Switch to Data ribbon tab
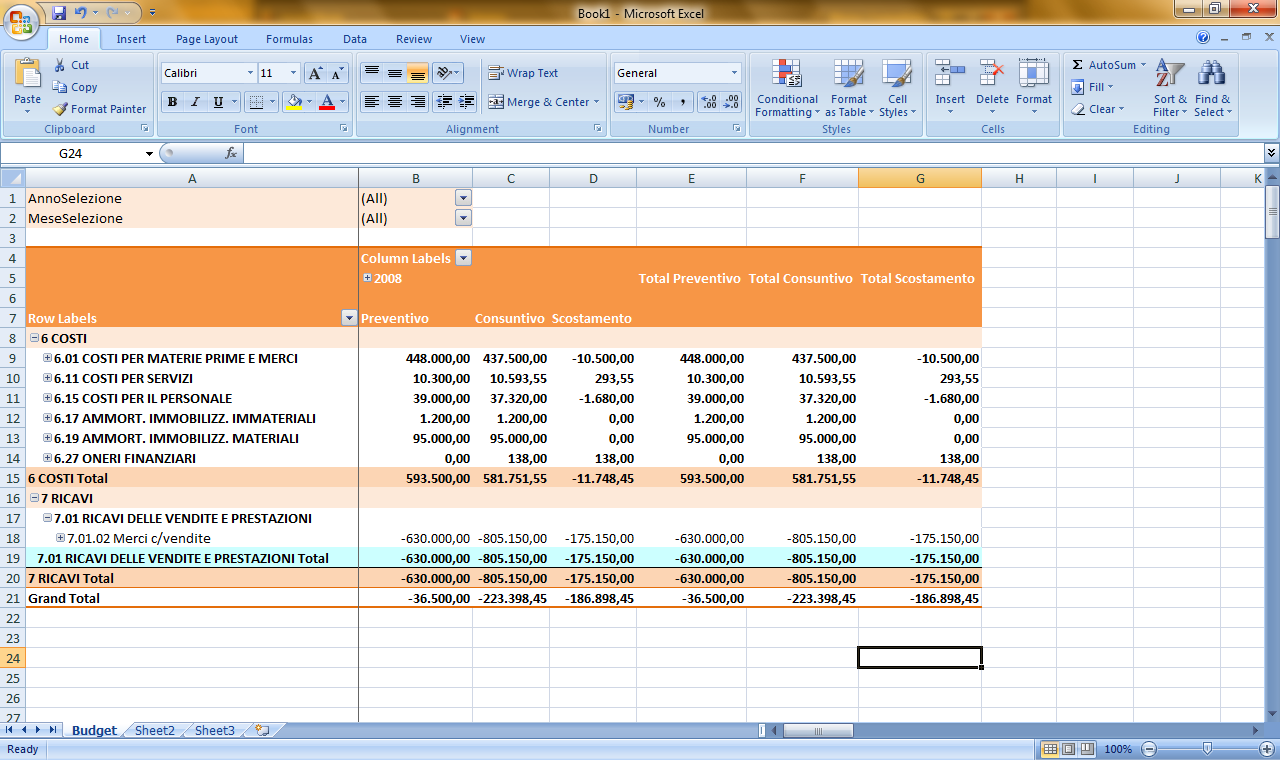The height and width of the screenshot is (760, 1280). point(355,39)
